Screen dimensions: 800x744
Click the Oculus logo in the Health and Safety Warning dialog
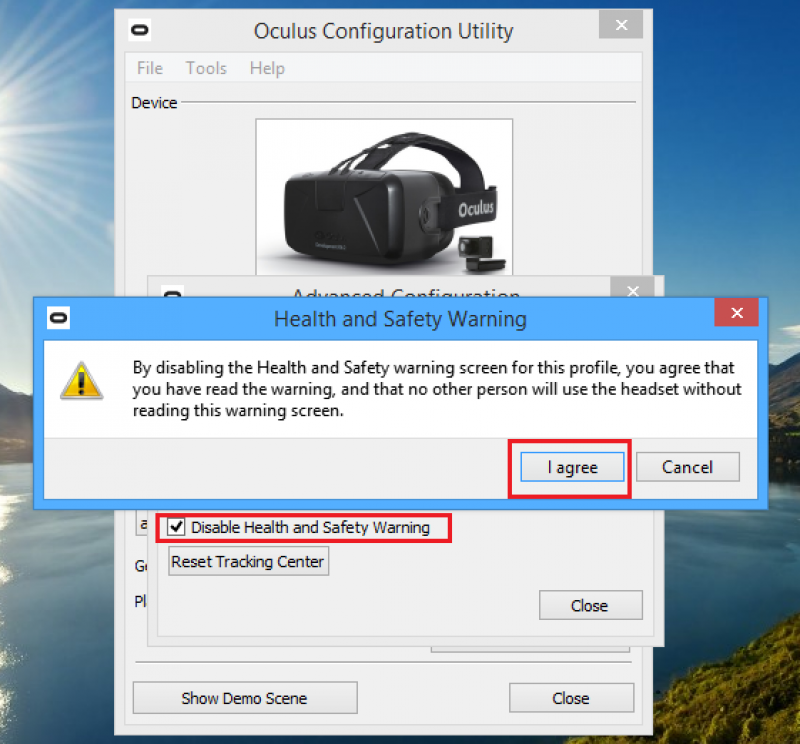tap(59, 318)
